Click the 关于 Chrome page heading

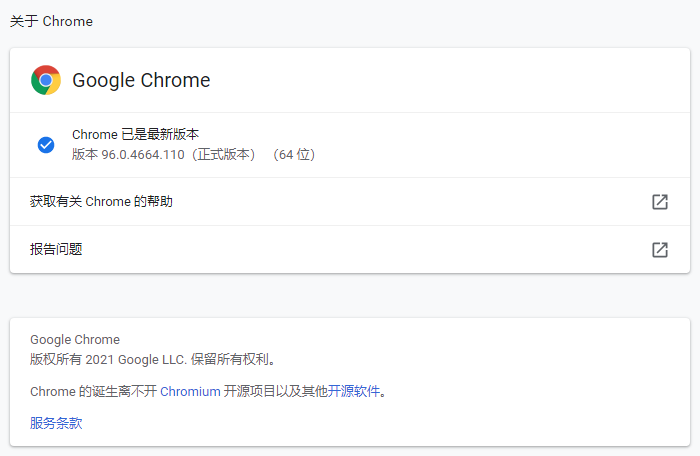[51, 21]
